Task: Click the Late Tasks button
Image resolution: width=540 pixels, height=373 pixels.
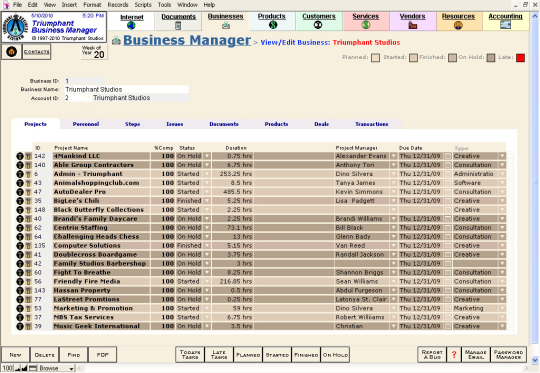Action: (x=219, y=354)
